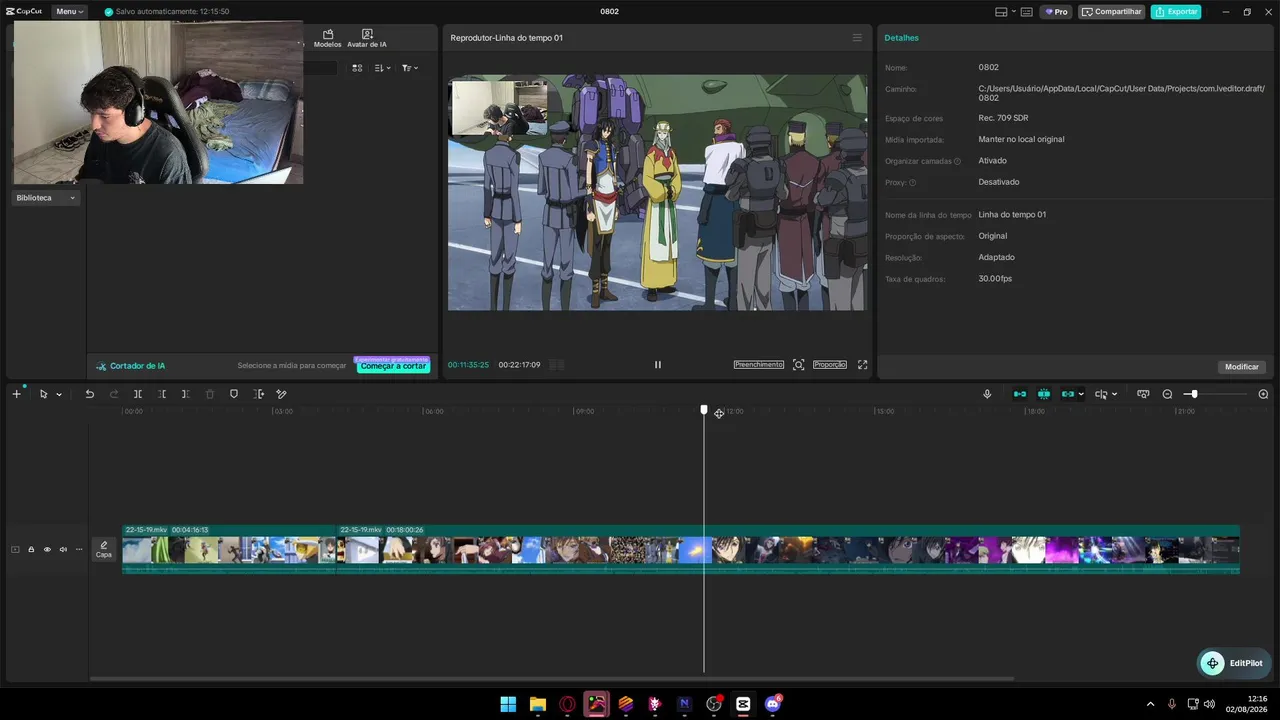Expand the cursor tool mode dropdown

point(59,394)
